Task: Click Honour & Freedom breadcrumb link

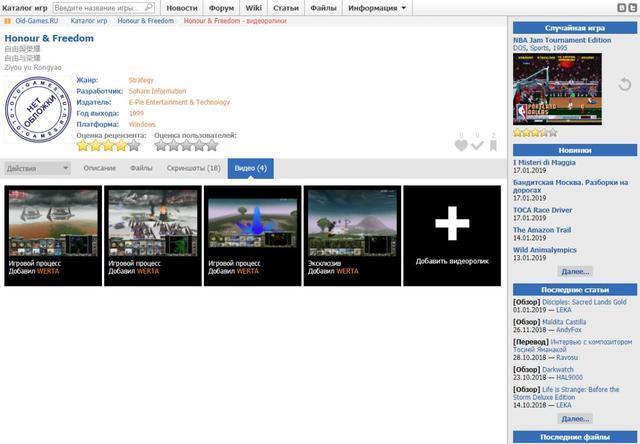Action: tap(145, 21)
